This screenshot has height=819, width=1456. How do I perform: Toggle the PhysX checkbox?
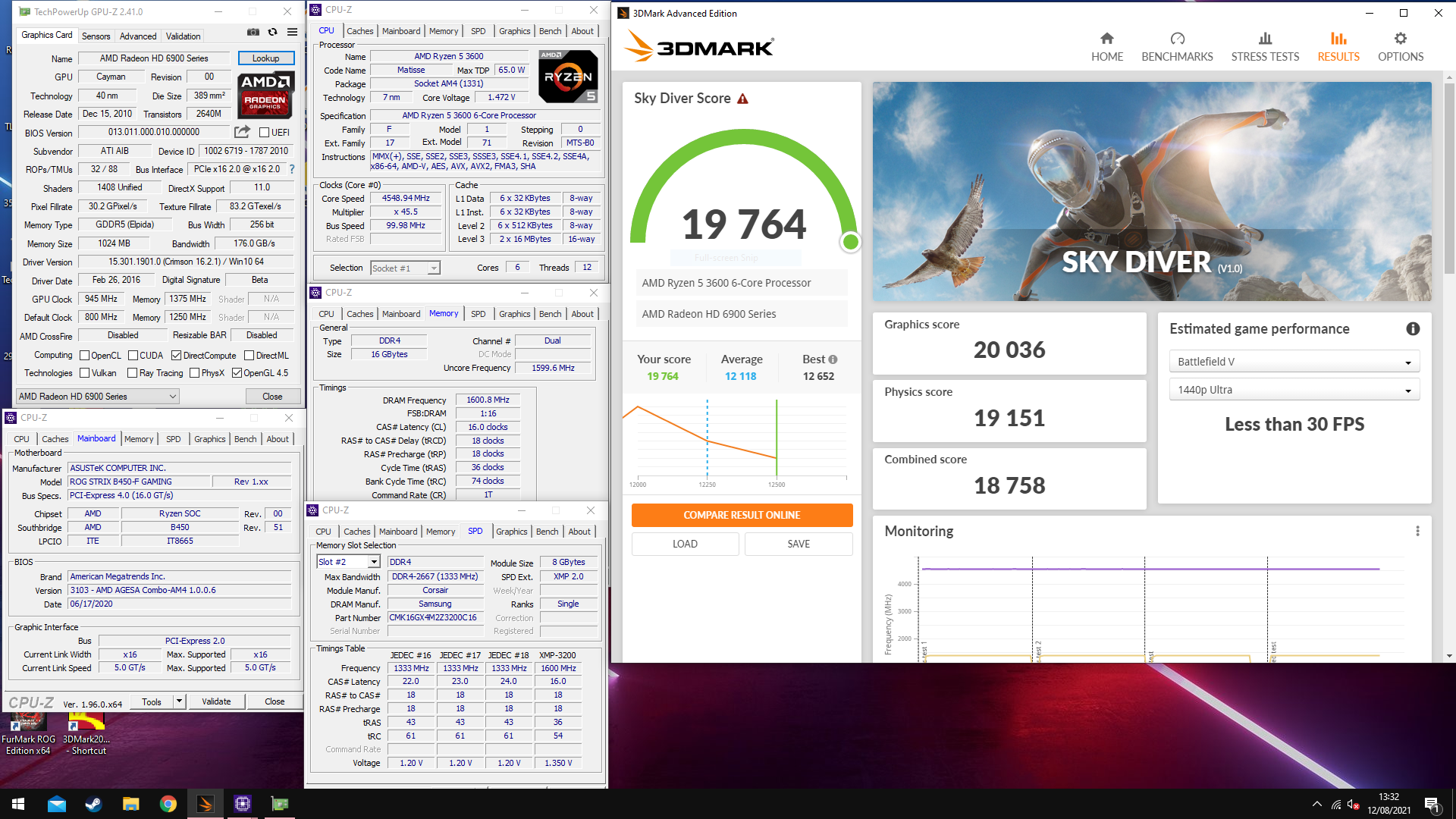tap(194, 373)
